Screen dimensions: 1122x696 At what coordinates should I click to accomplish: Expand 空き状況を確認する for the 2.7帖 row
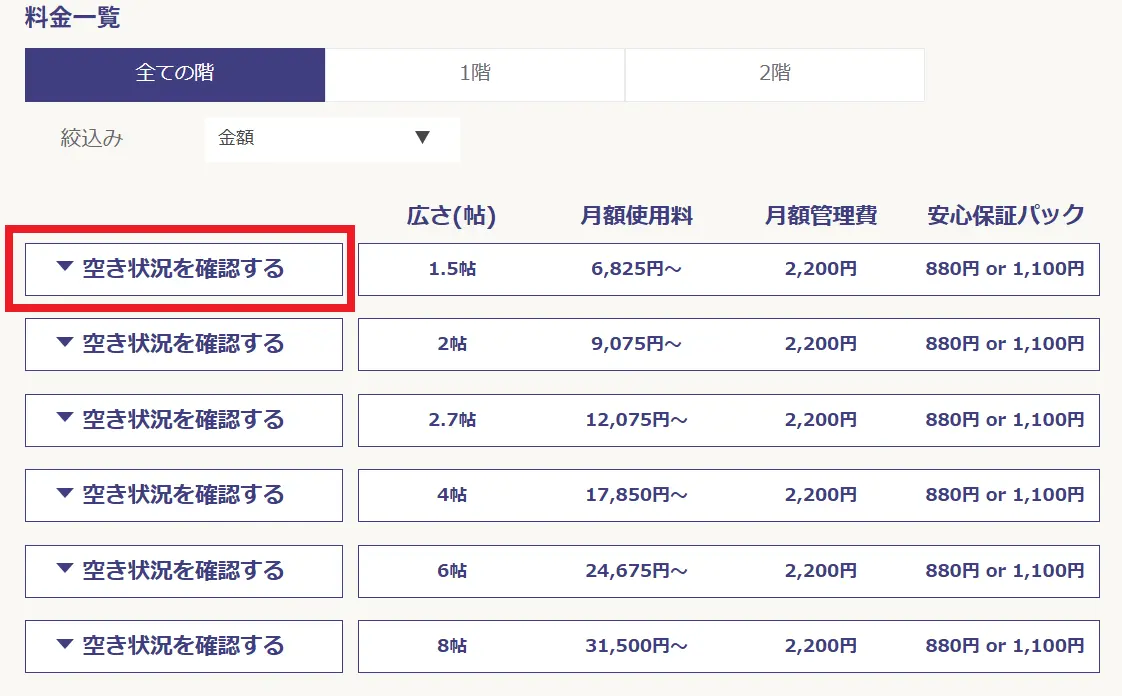pyautogui.click(x=184, y=420)
